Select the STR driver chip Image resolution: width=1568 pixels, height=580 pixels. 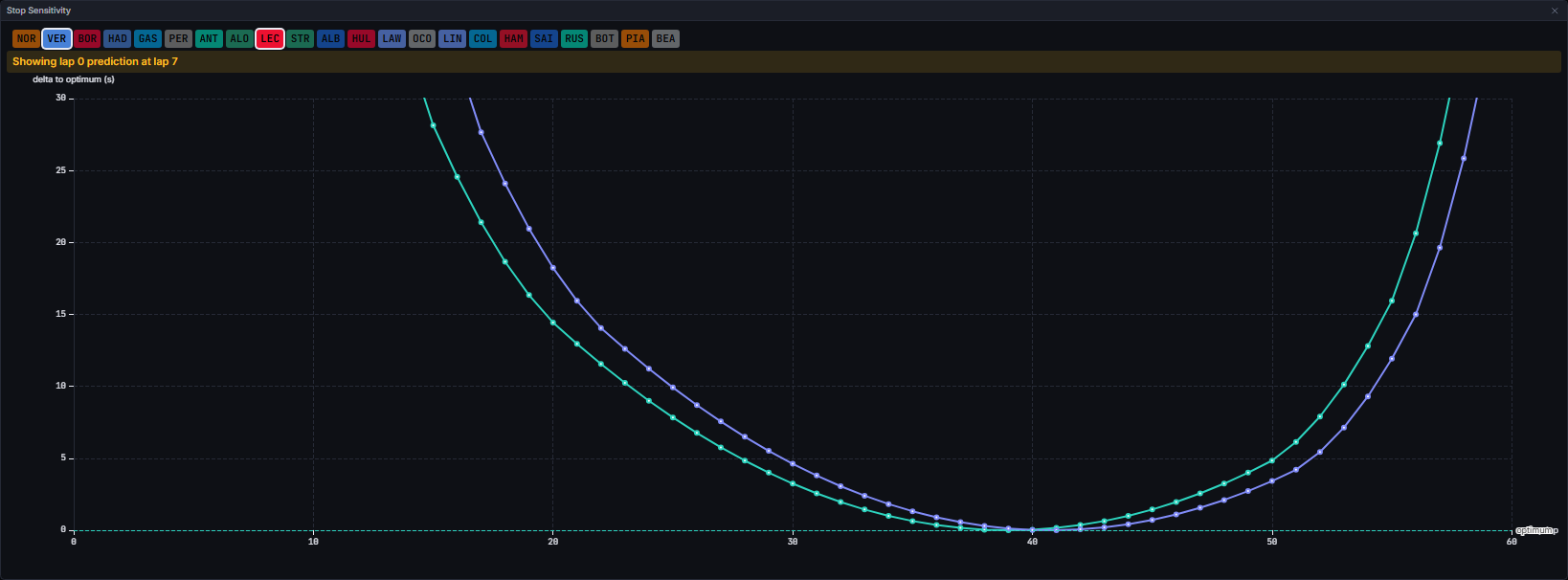pyautogui.click(x=301, y=39)
